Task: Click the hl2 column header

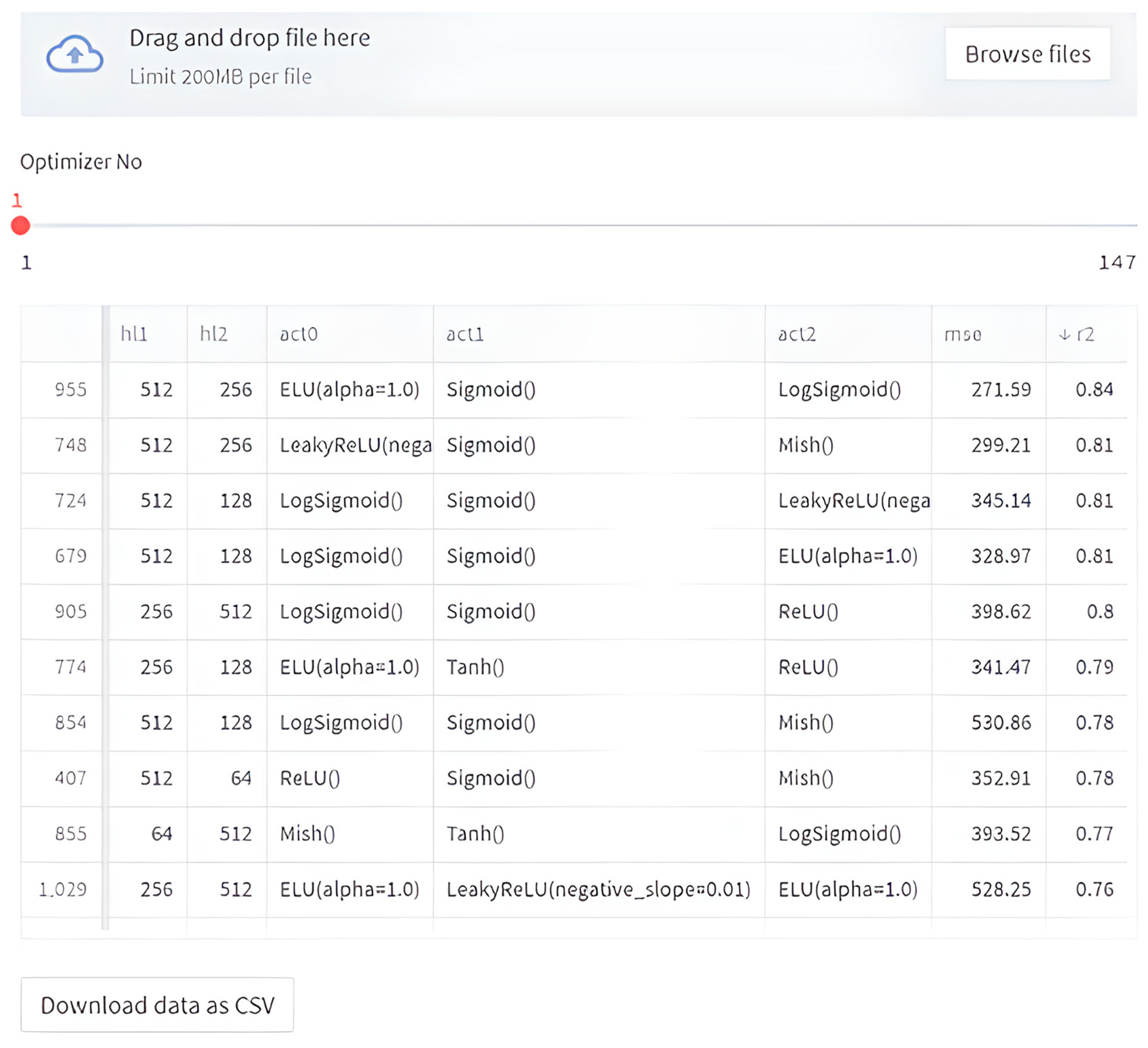Action: 213,334
